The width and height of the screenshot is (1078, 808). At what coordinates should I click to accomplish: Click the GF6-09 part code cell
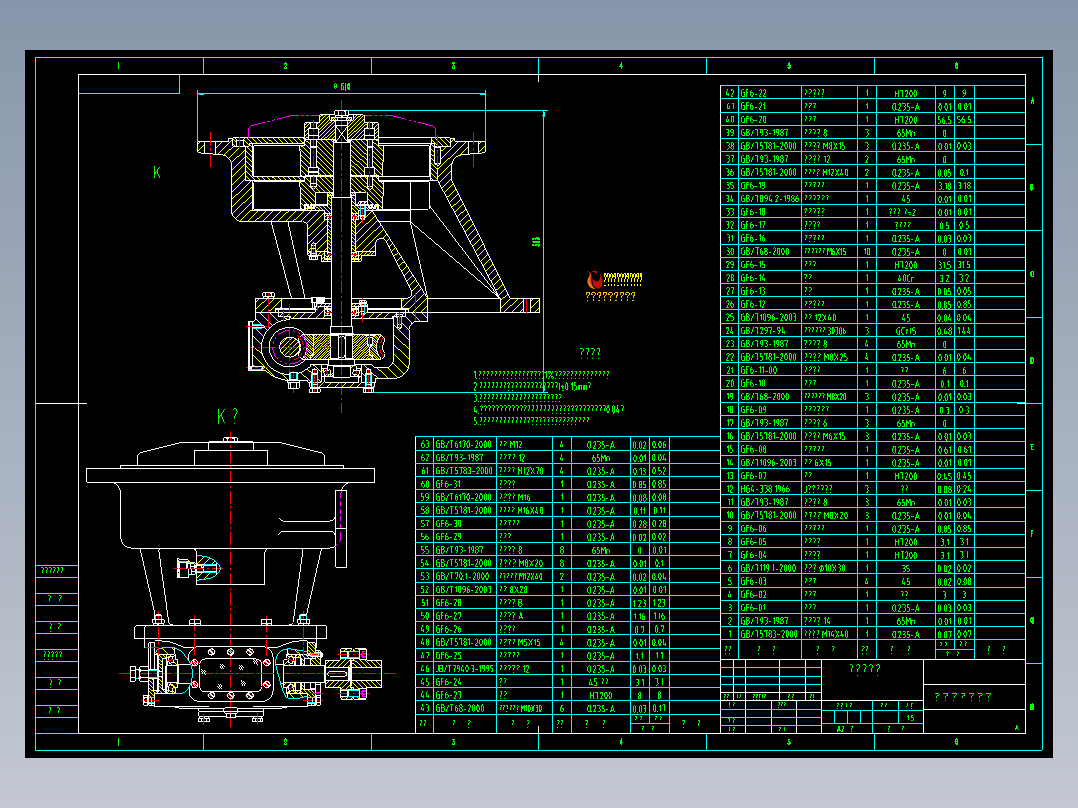[x=770, y=410]
